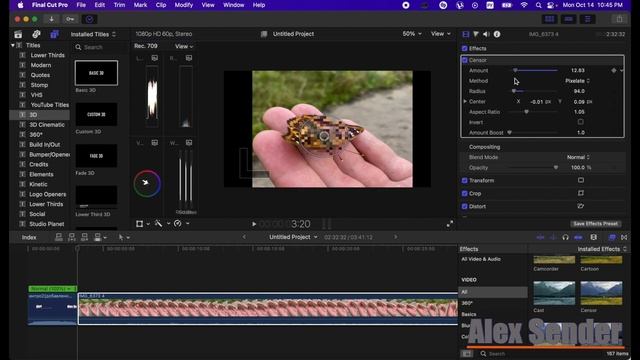Select the 360° effects category
640x360 pixels.
point(467,303)
